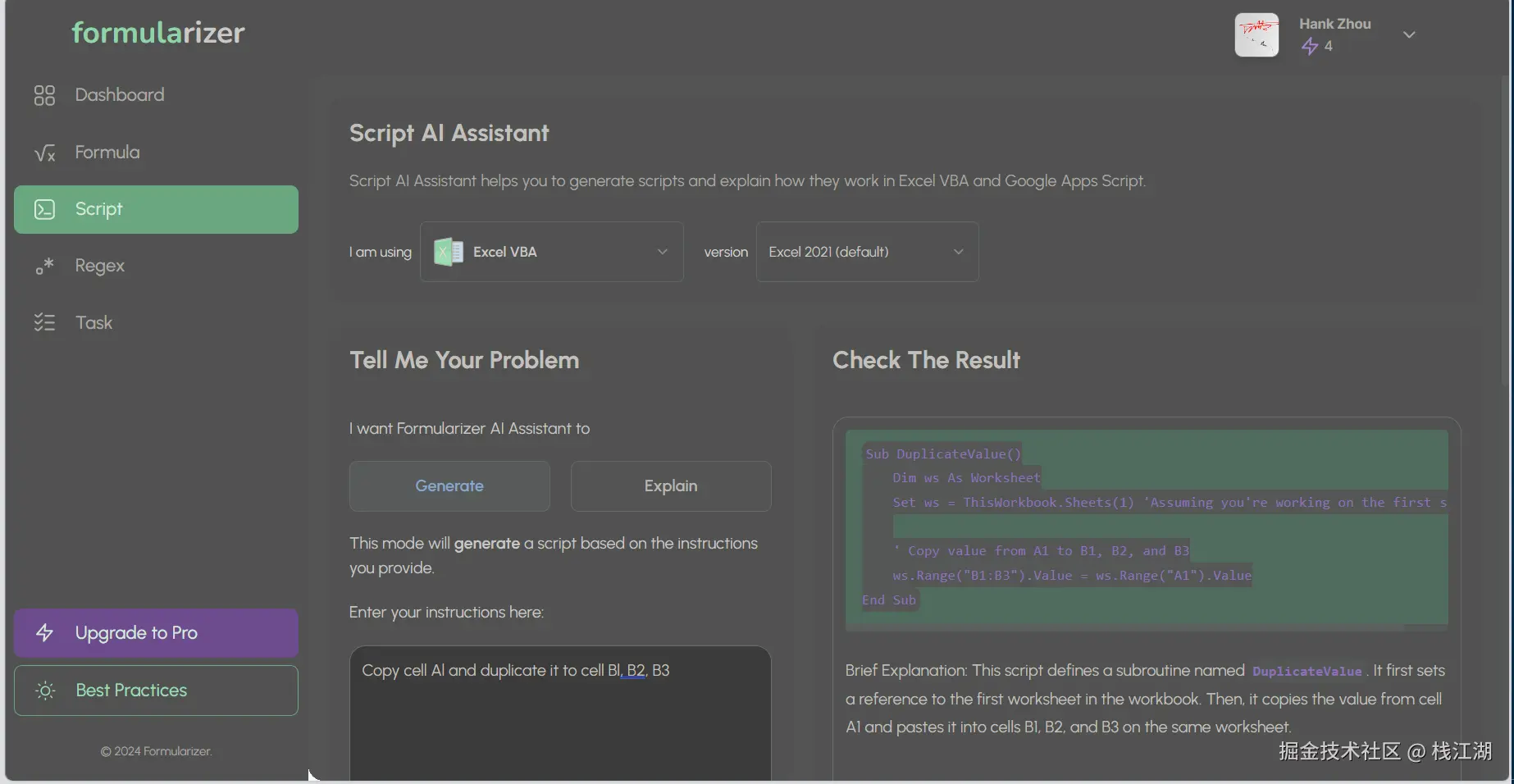Click into the instructions text area

pyautogui.click(x=560, y=713)
